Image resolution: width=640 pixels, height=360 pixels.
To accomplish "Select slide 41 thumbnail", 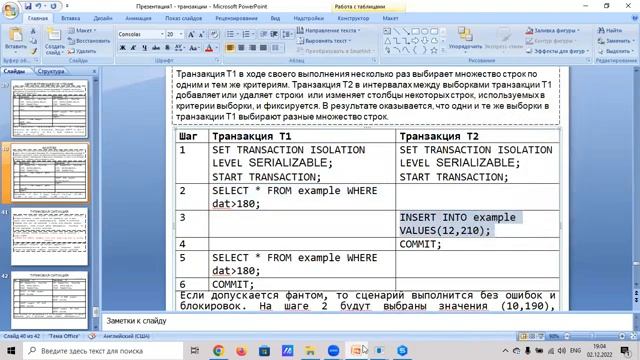I will click(x=49, y=236).
